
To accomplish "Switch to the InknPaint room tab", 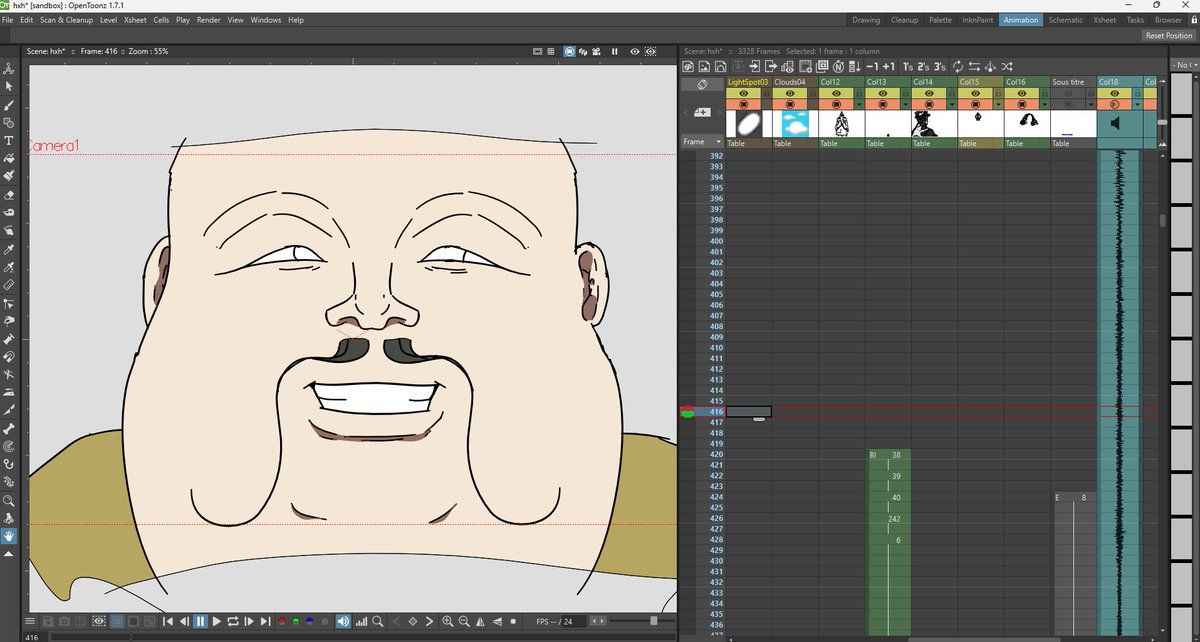I will coord(979,20).
